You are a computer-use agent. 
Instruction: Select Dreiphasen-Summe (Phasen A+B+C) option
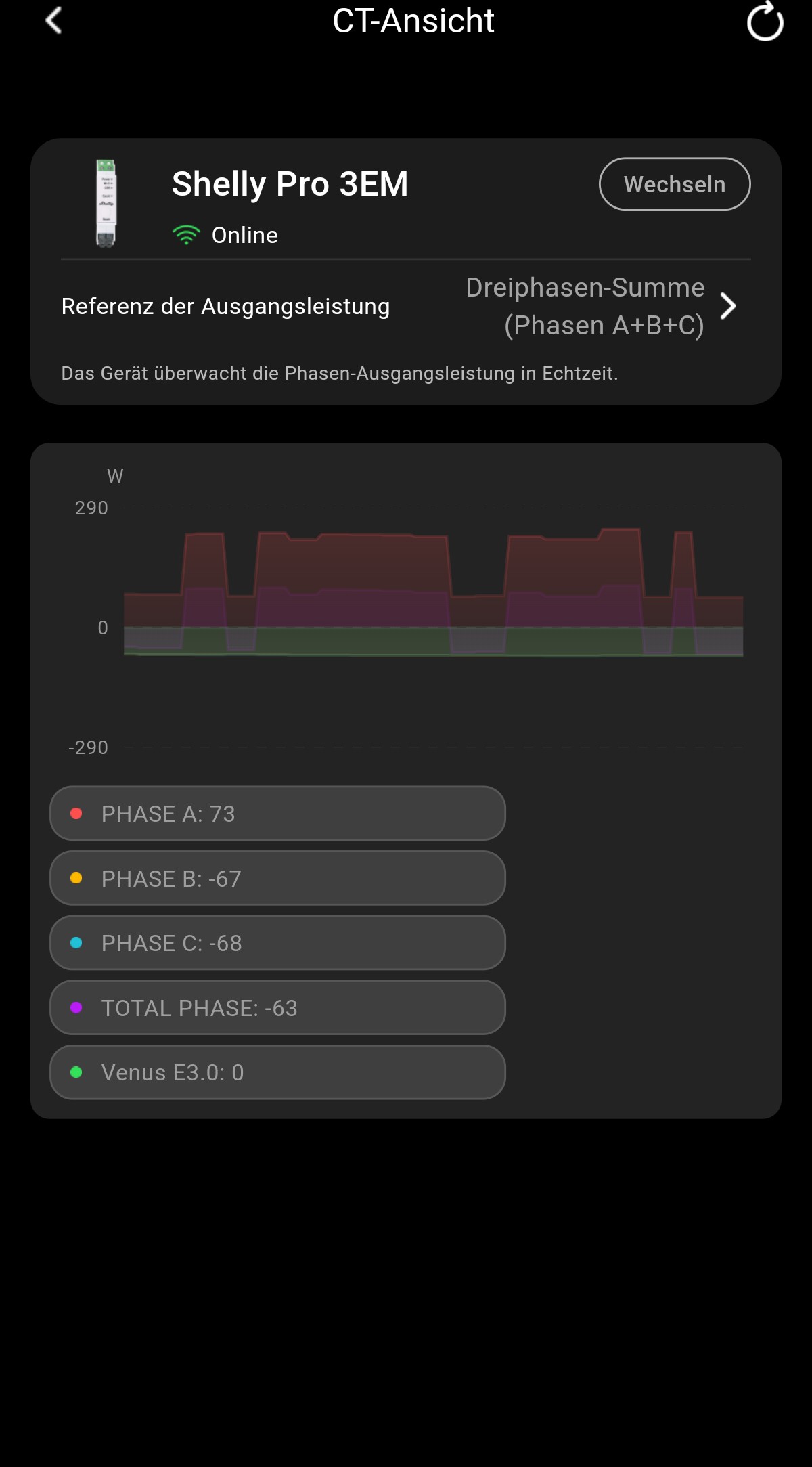pyautogui.click(x=585, y=306)
